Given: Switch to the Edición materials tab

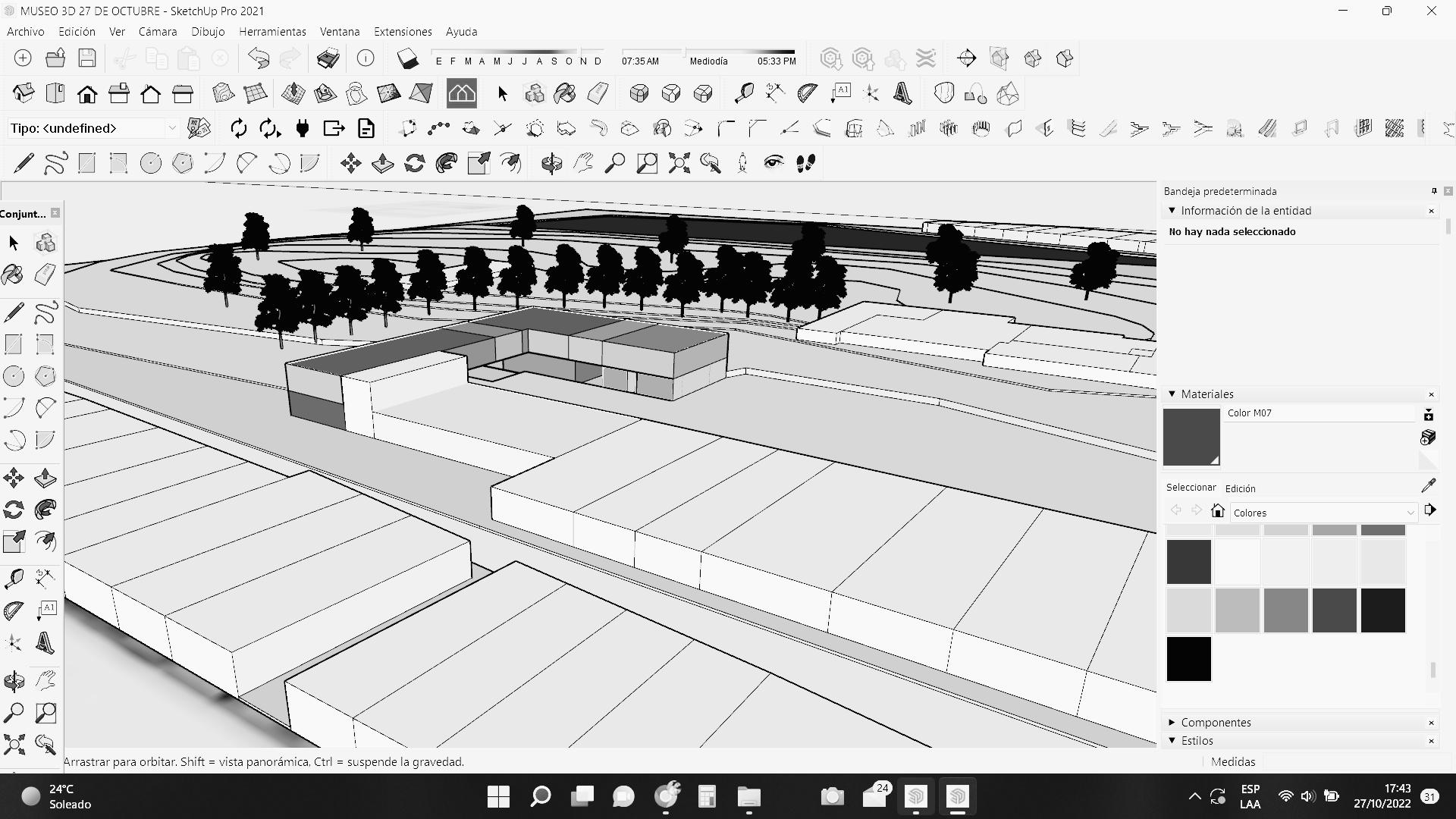Looking at the screenshot, I should tap(1240, 488).
